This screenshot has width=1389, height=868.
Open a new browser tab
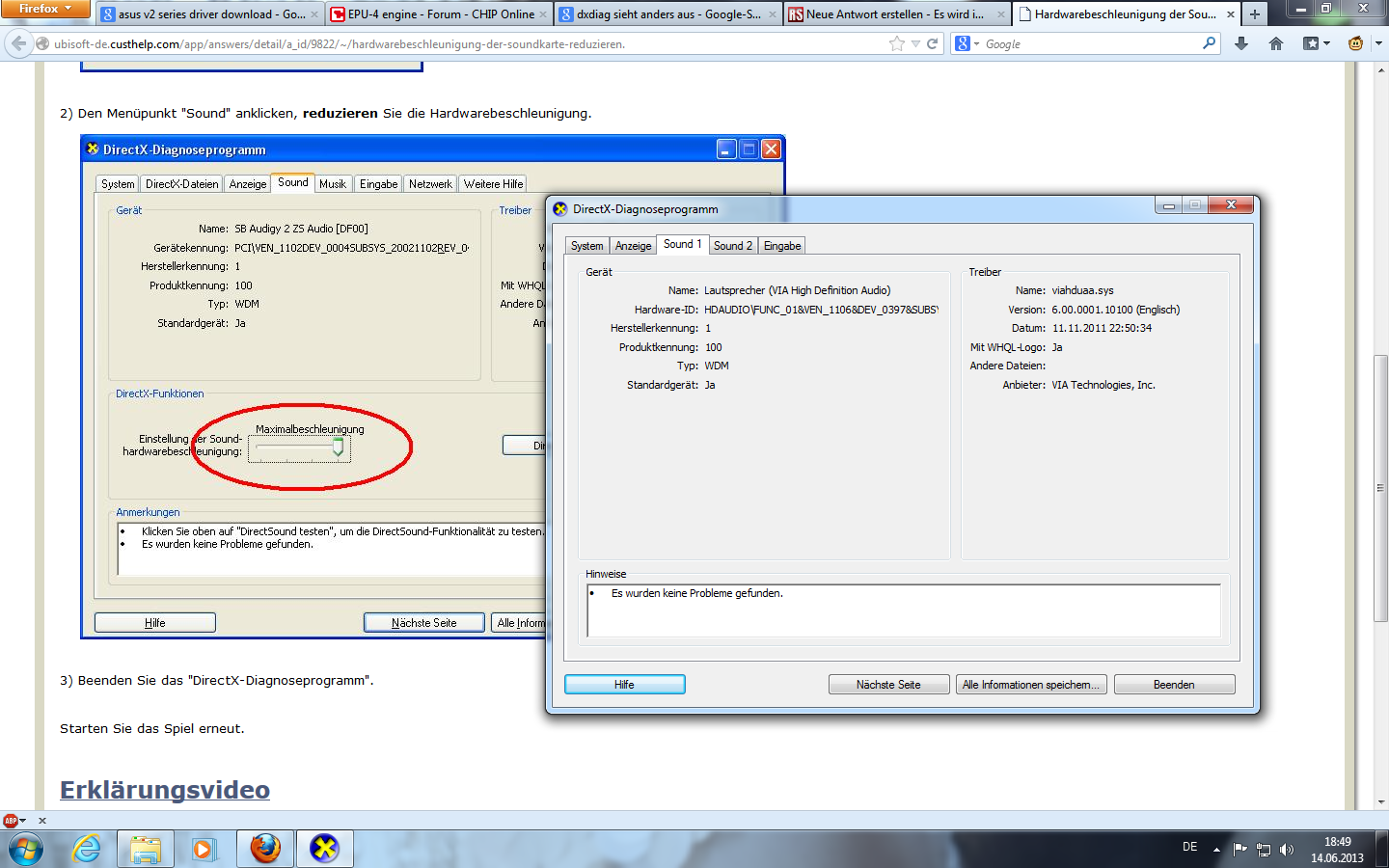(x=1255, y=14)
